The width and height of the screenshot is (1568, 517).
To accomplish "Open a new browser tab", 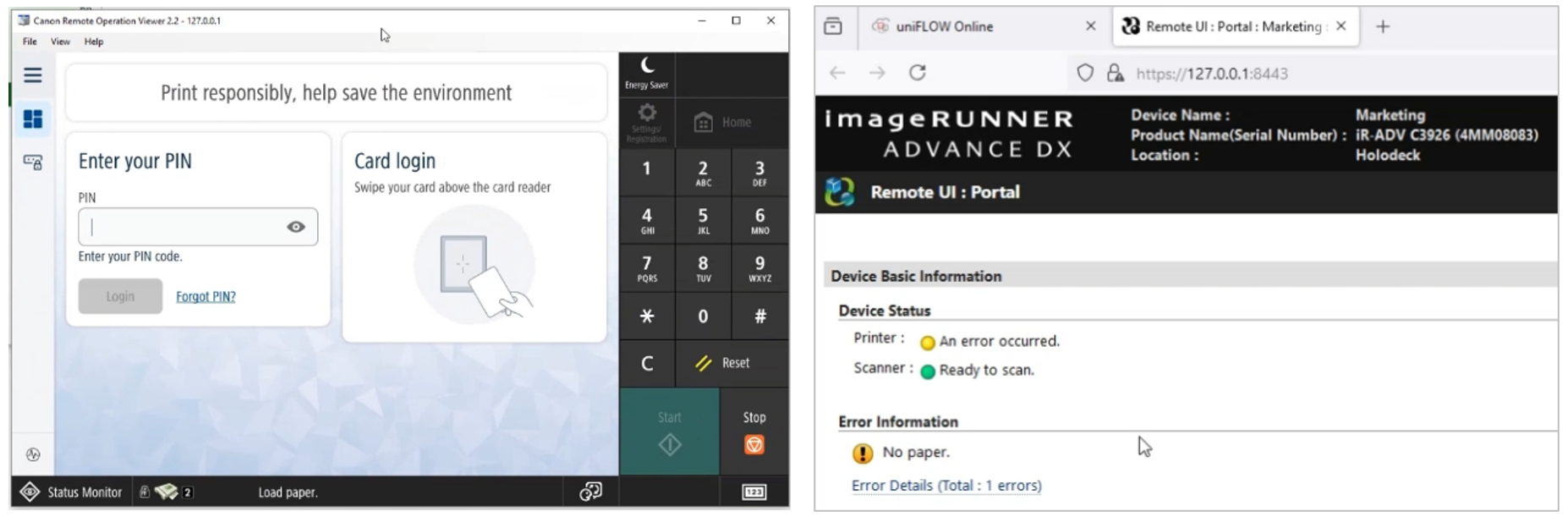I will 1383,27.
